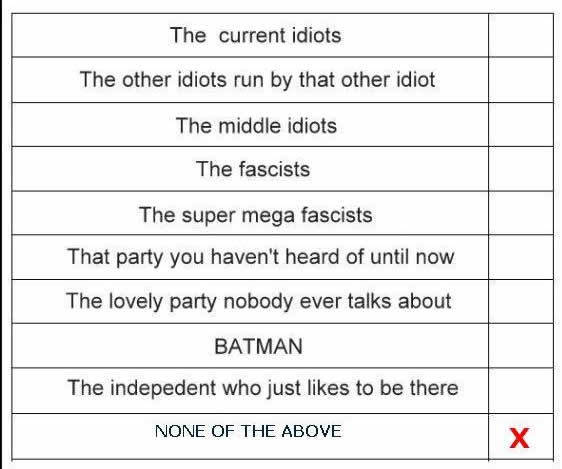Viewport: 562px width, 469px height.
Task: Mark the box next to BATMAN
Action: pos(521,346)
